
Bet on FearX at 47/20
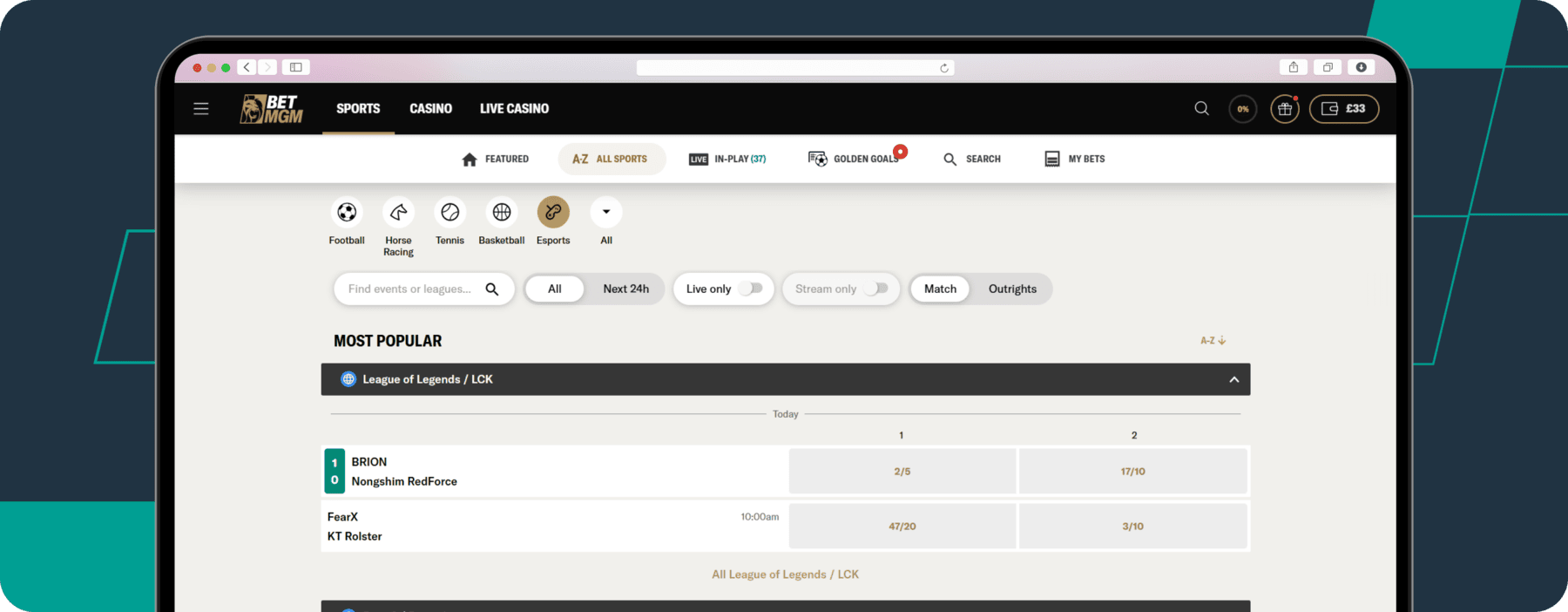(x=902, y=527)
